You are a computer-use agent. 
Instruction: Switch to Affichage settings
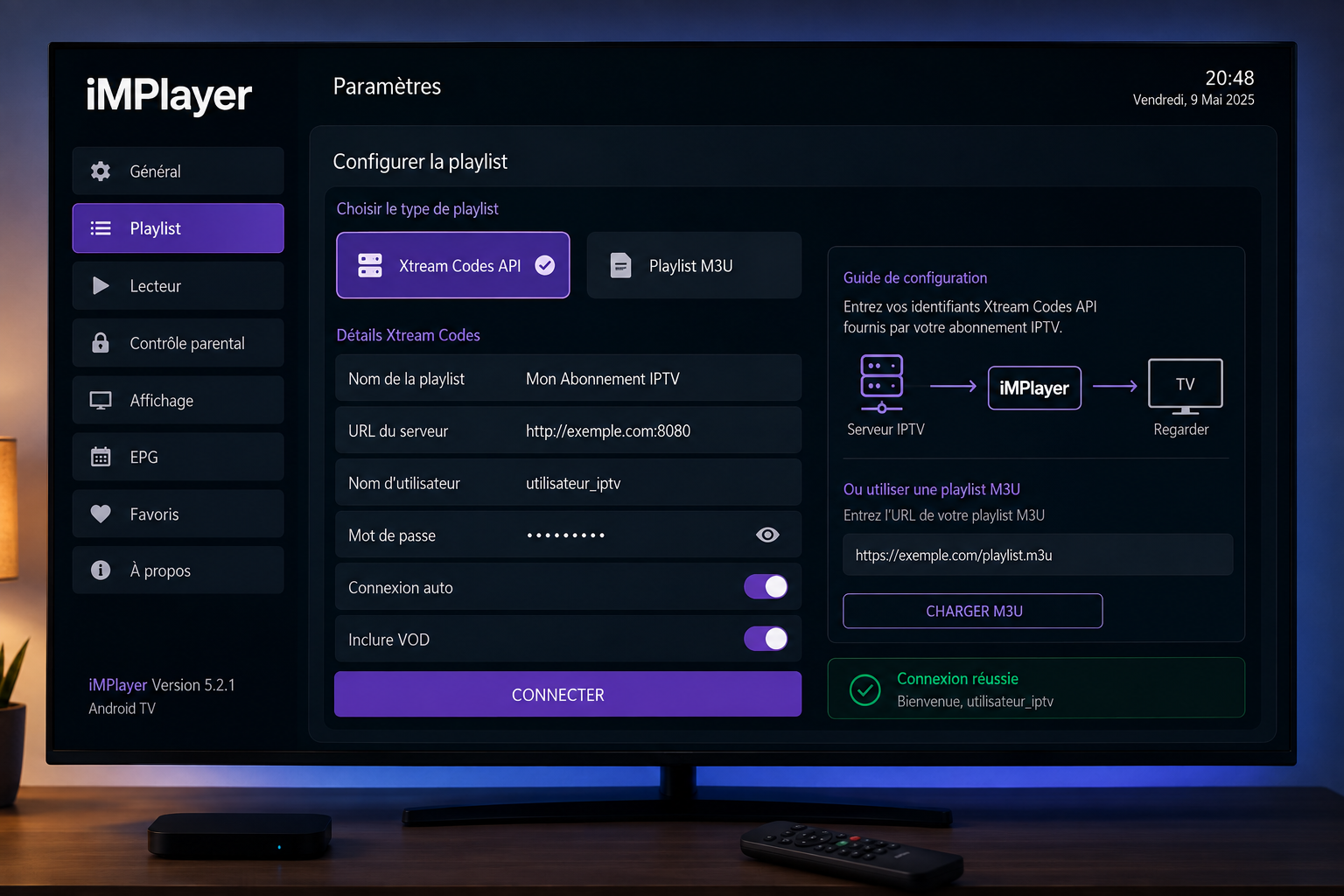(178, 401)
